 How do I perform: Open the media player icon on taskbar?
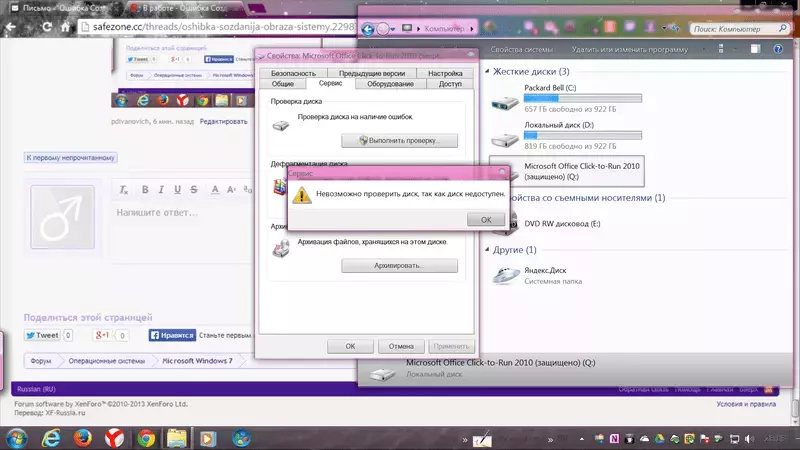point(208,438)
